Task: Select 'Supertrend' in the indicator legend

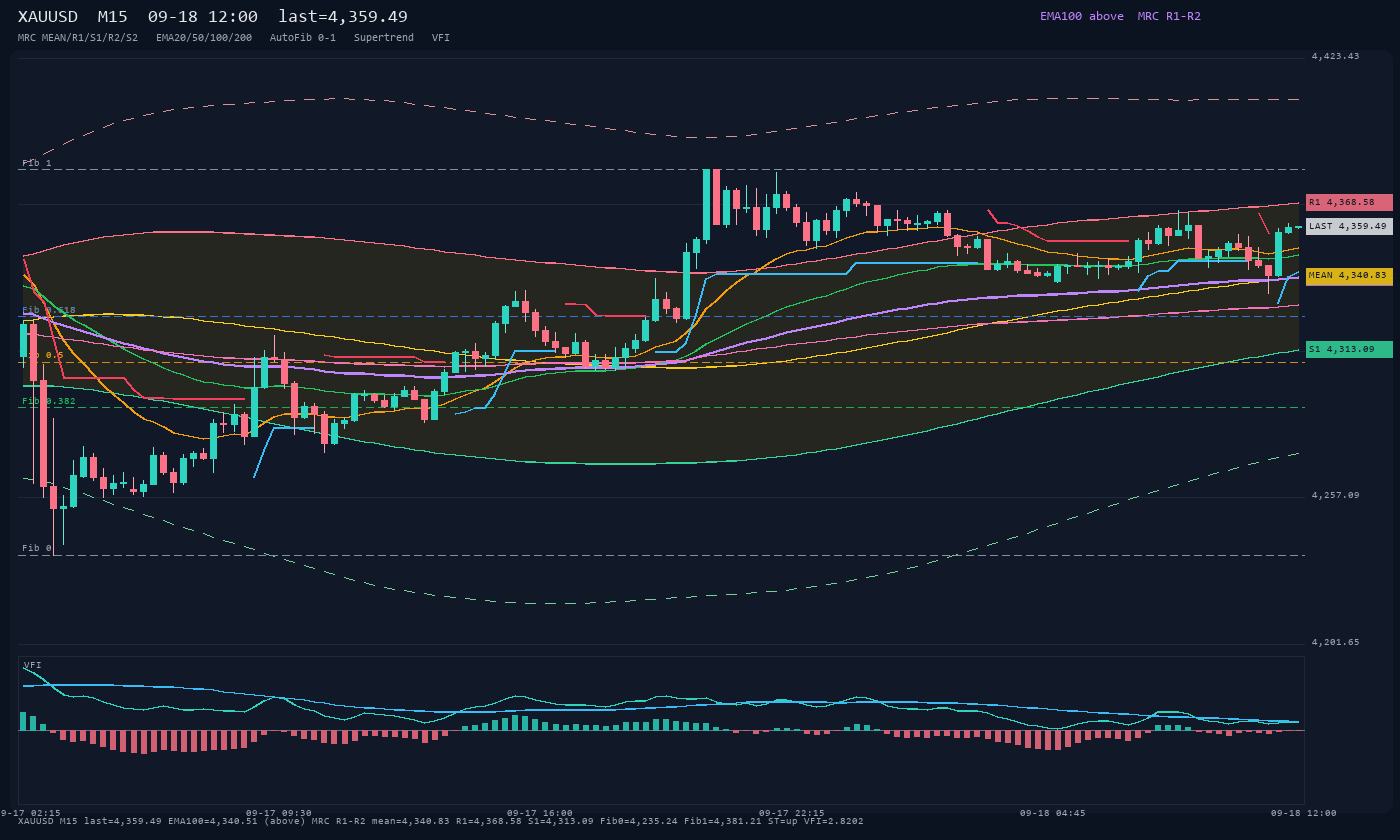Action: click(383, 37)
